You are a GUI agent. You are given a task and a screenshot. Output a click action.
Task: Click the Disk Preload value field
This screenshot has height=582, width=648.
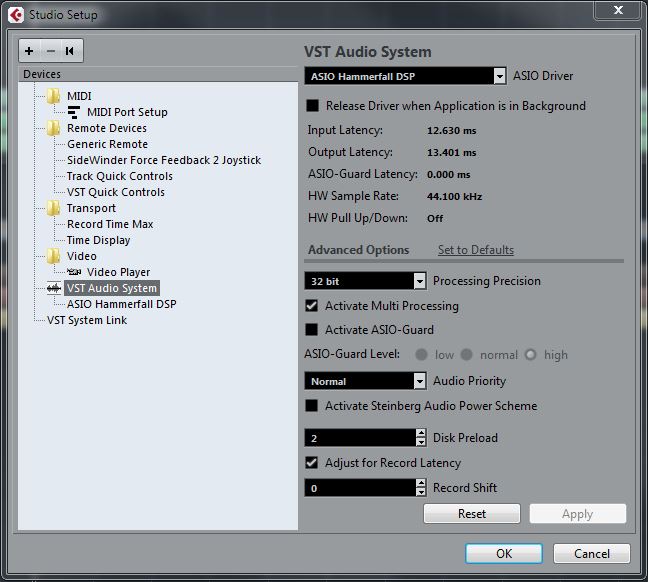click(360, 438)
